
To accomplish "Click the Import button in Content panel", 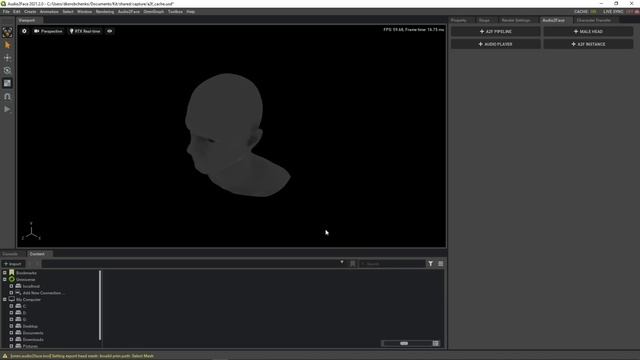I will [x=13, y=264].
